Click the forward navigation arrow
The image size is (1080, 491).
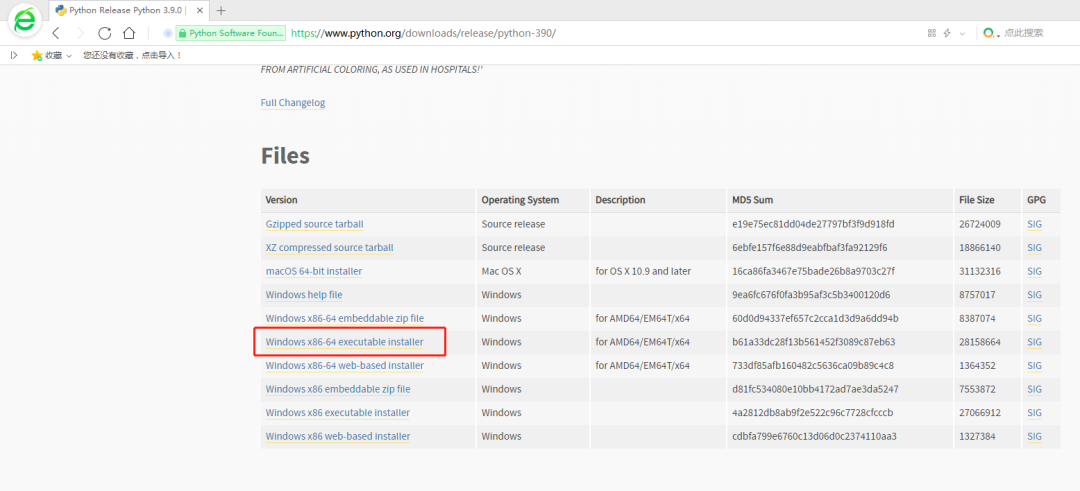click(81, 33)
